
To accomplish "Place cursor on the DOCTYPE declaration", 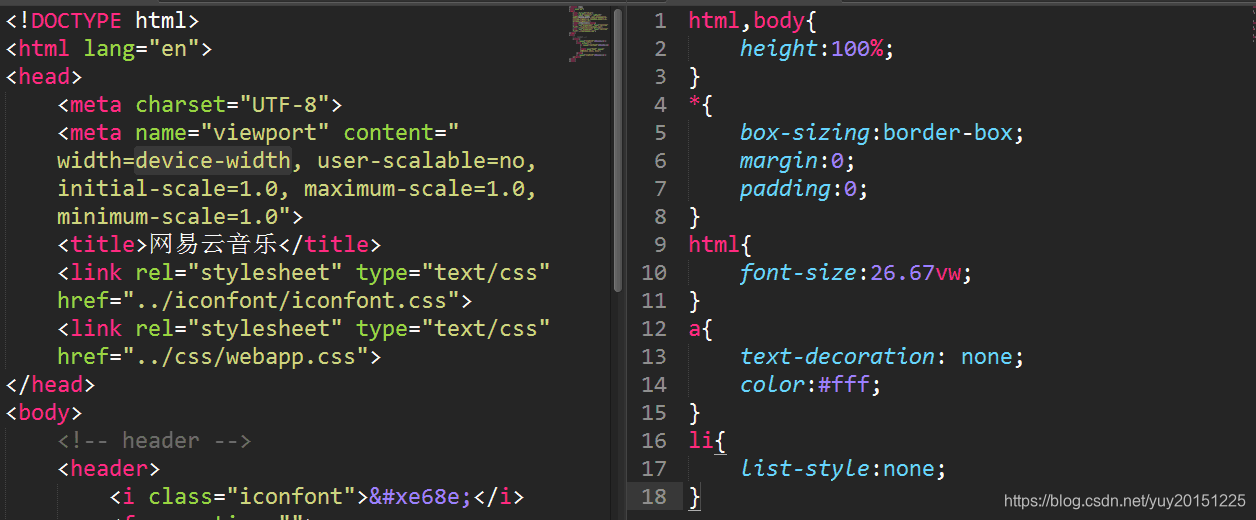I will click(102, 20).
